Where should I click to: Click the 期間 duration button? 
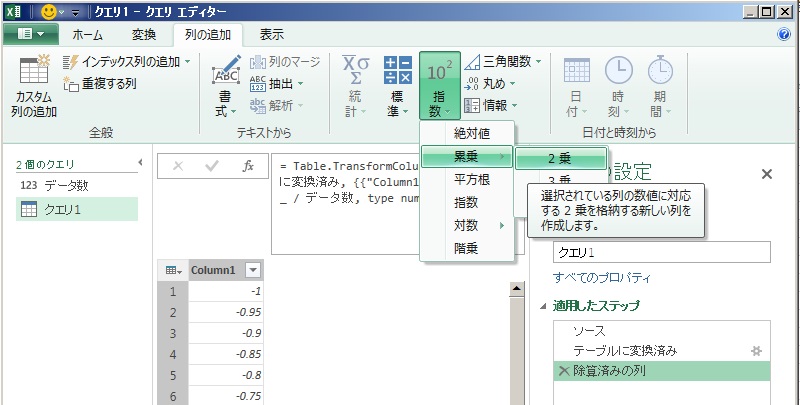pyautogui.click(x=660, y=87)
